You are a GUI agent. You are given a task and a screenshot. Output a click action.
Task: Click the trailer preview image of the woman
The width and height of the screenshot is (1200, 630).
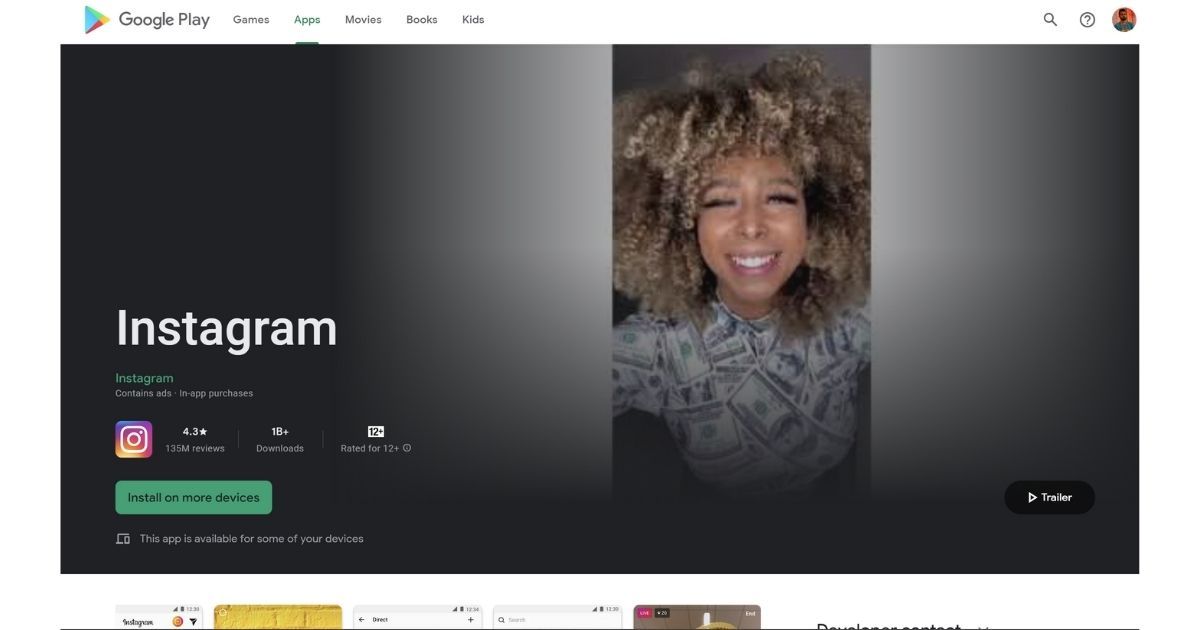point(741,270)
